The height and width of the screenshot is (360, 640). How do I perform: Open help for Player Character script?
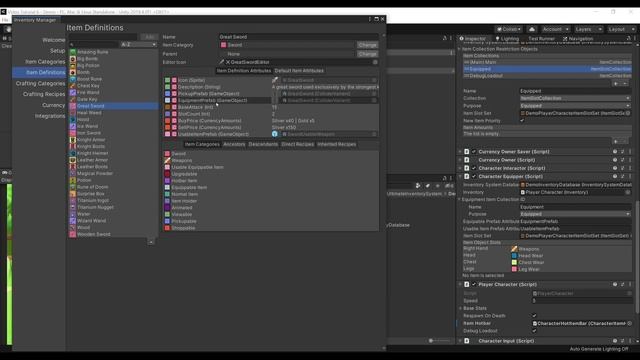(x=615, y=284)
